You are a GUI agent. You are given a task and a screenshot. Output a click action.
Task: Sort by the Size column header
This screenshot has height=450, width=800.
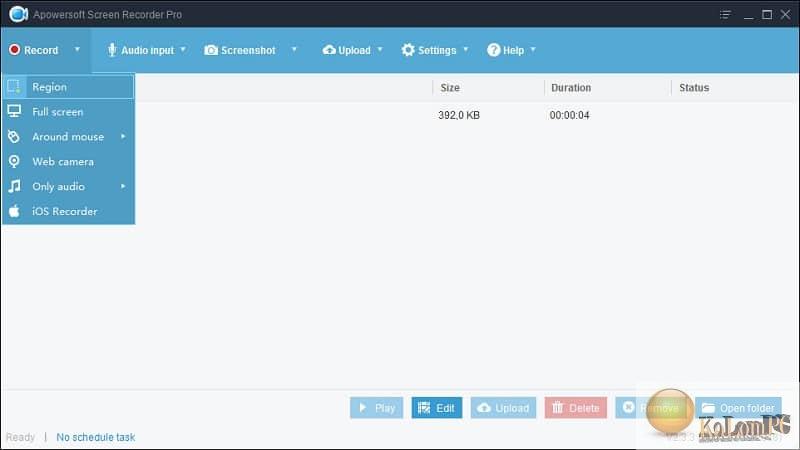click(x=450, y=88)
